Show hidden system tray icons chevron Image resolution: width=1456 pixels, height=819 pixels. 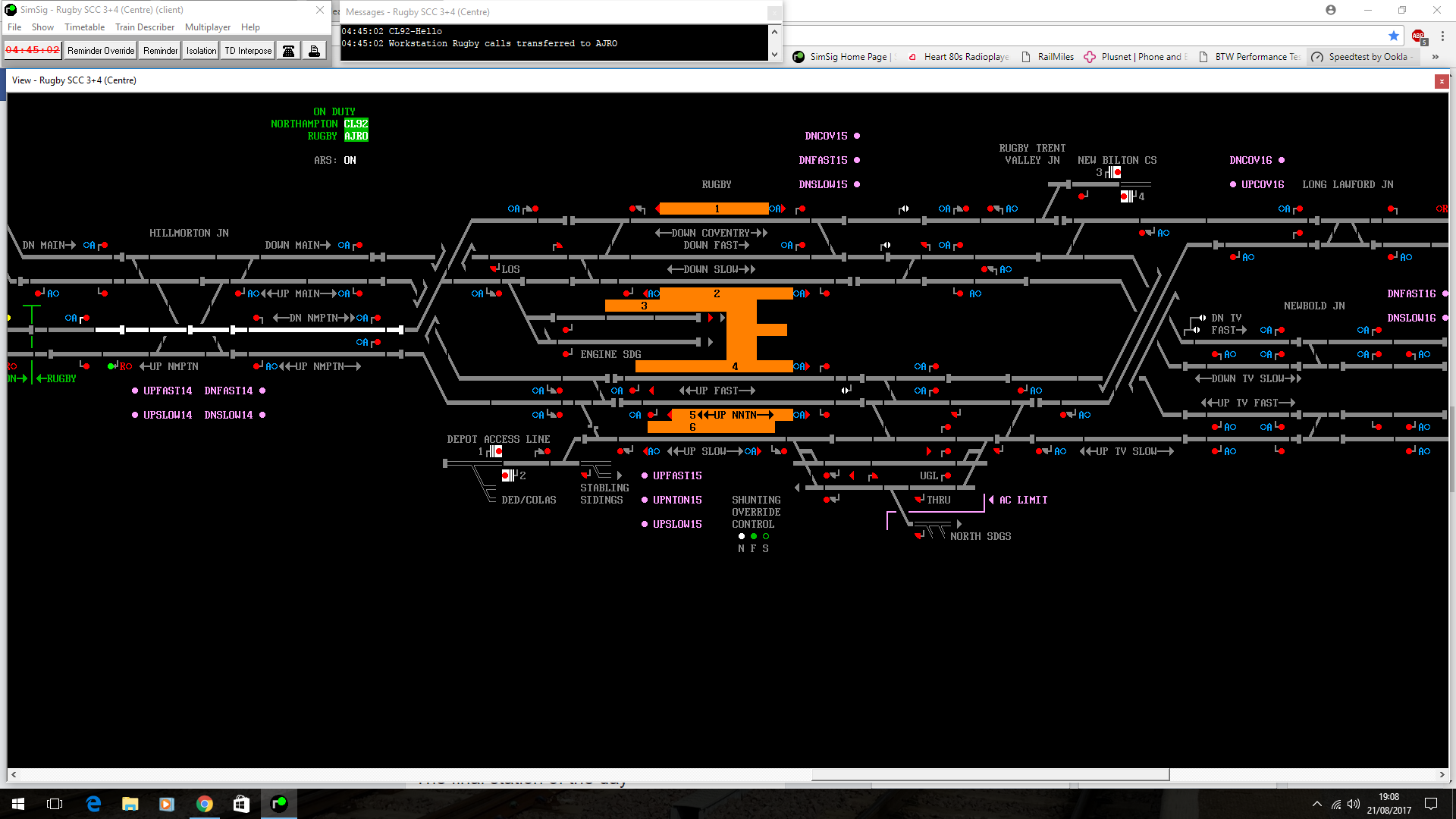point(1317,804)
